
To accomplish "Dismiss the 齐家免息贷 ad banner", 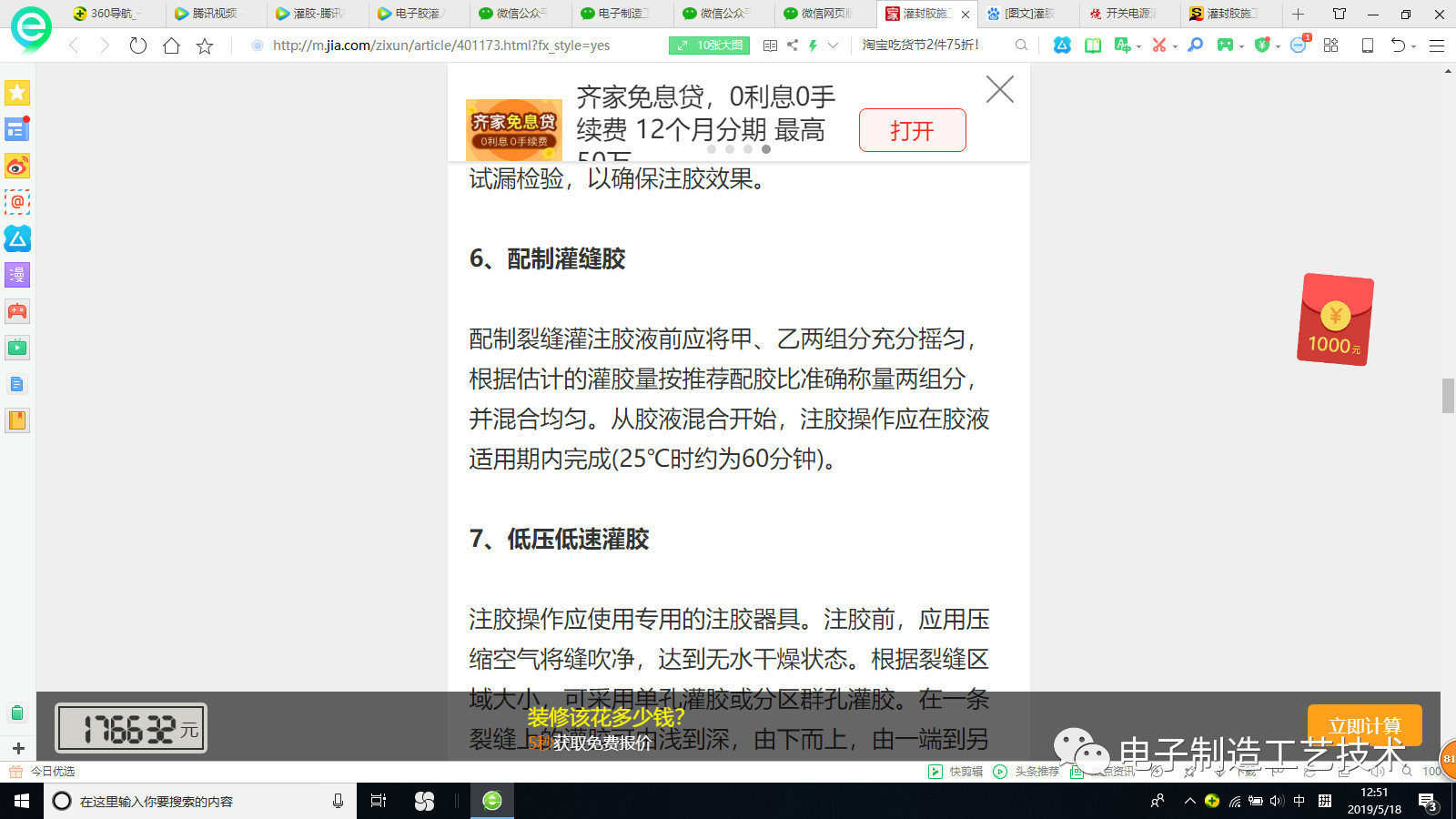I will coord(1000,89).
